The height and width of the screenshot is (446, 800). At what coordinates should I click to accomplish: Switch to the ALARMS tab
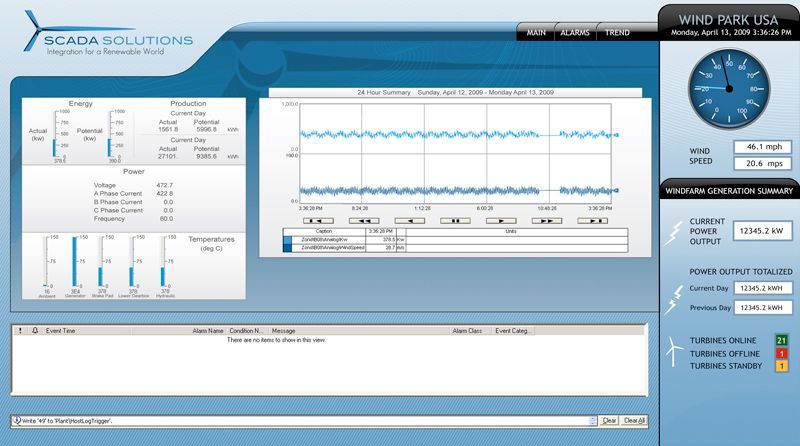(x=574, y=33)
